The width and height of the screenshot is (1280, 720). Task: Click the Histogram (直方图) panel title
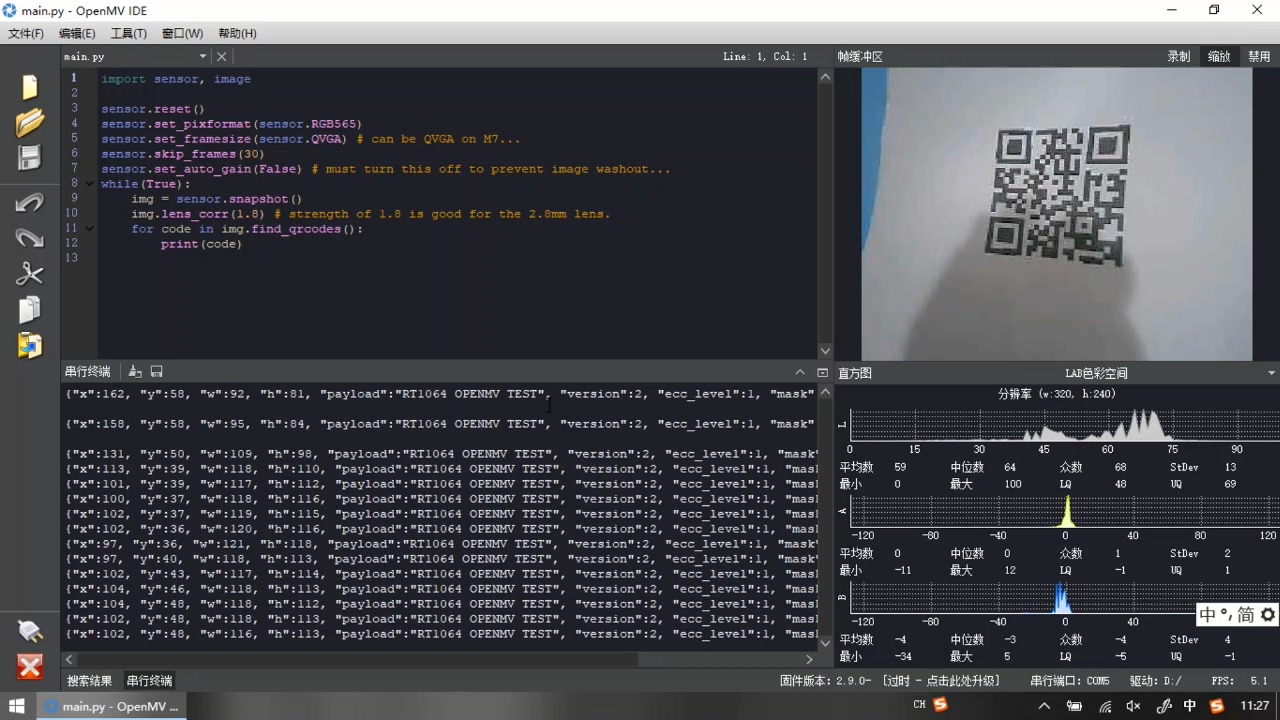tap(854, 373)
